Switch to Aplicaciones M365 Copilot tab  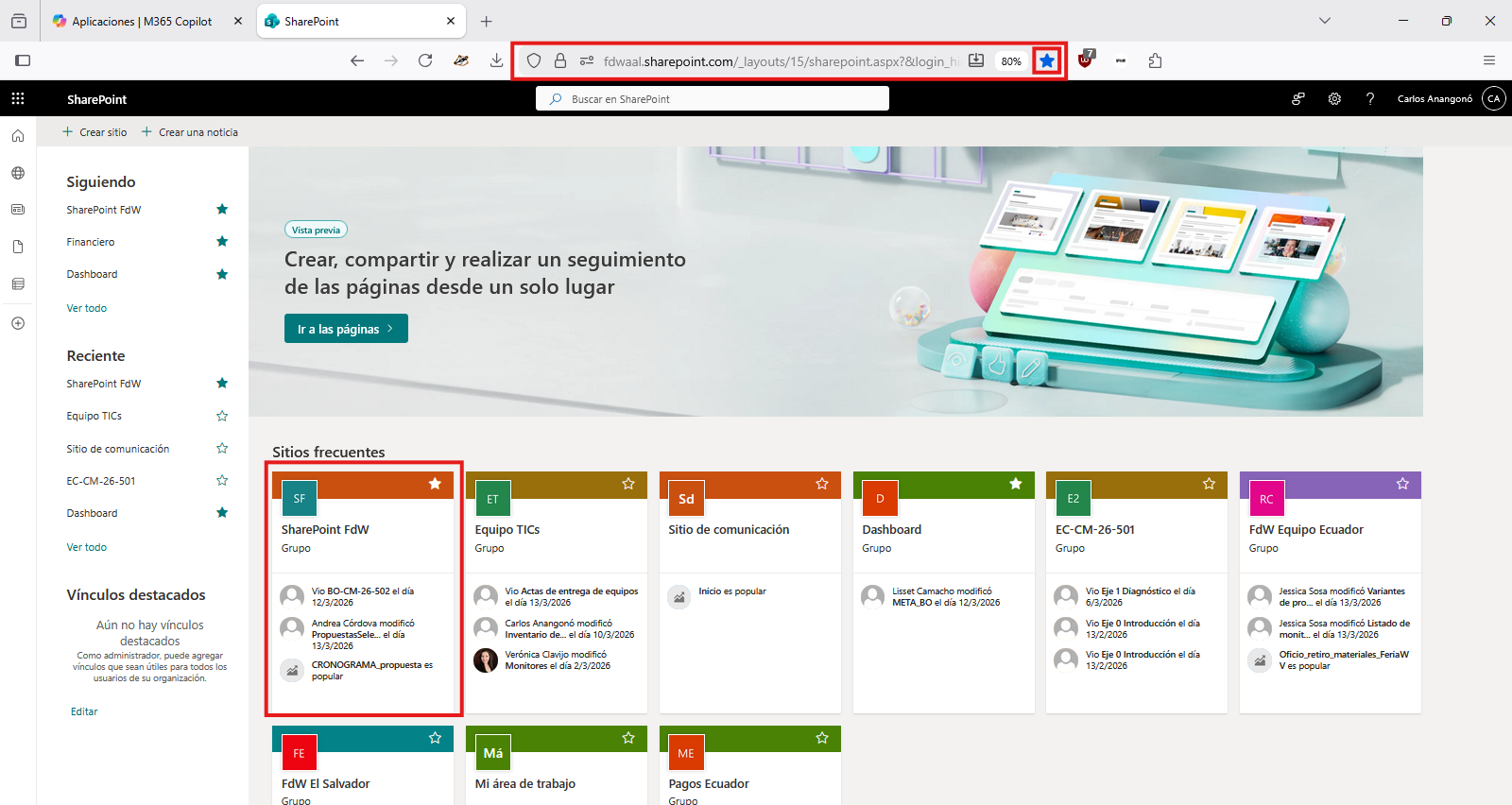point(142,21)
